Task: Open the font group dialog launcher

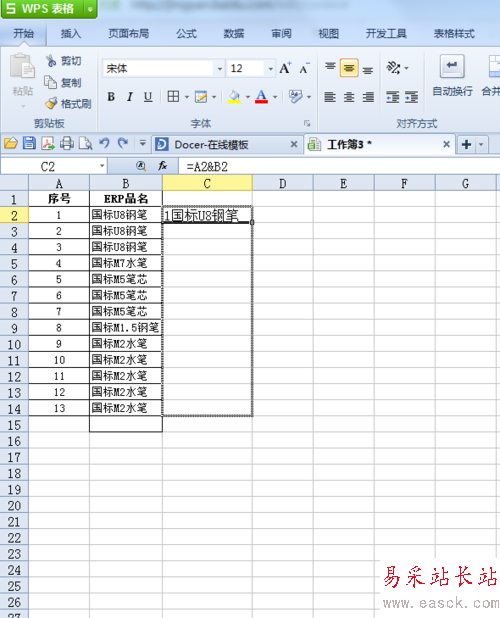Action: (307, 123)
